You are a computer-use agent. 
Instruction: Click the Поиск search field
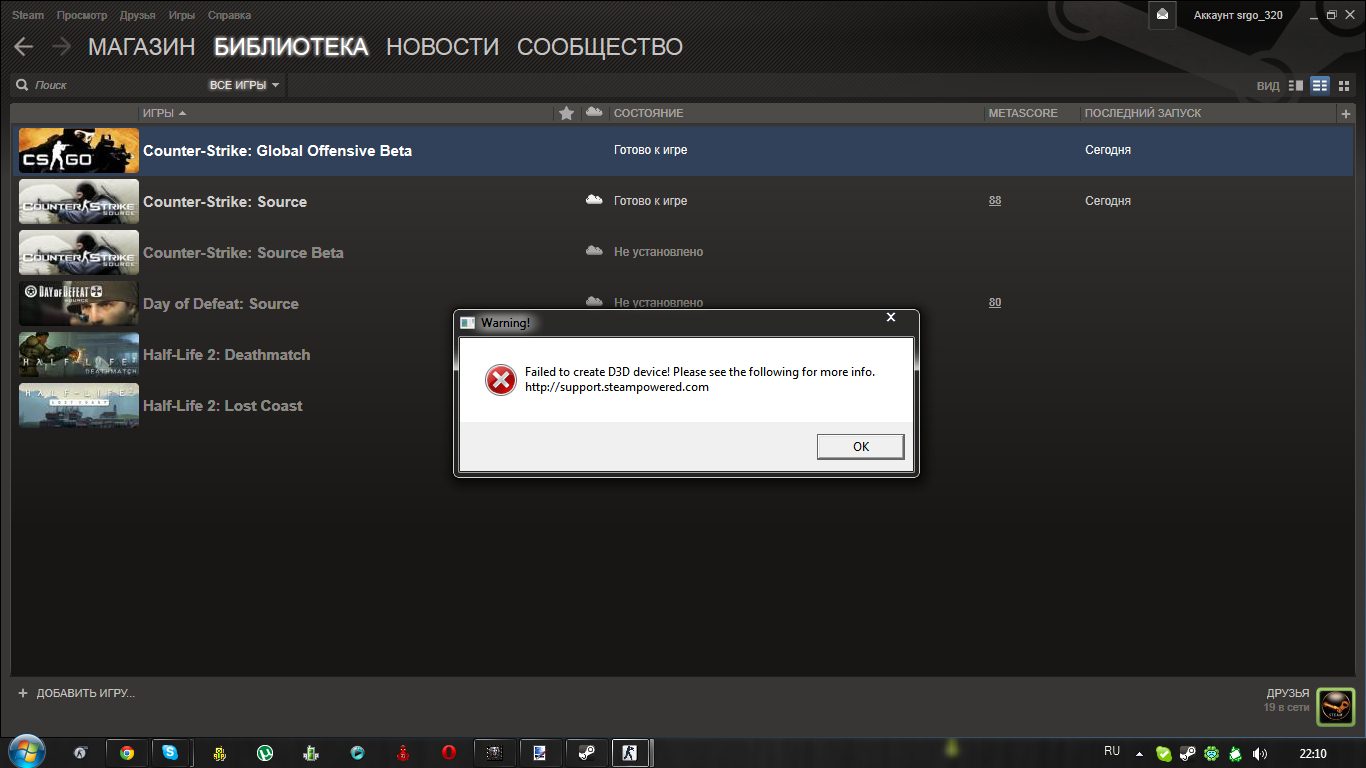pyautogui.click(x=110, y=85)
